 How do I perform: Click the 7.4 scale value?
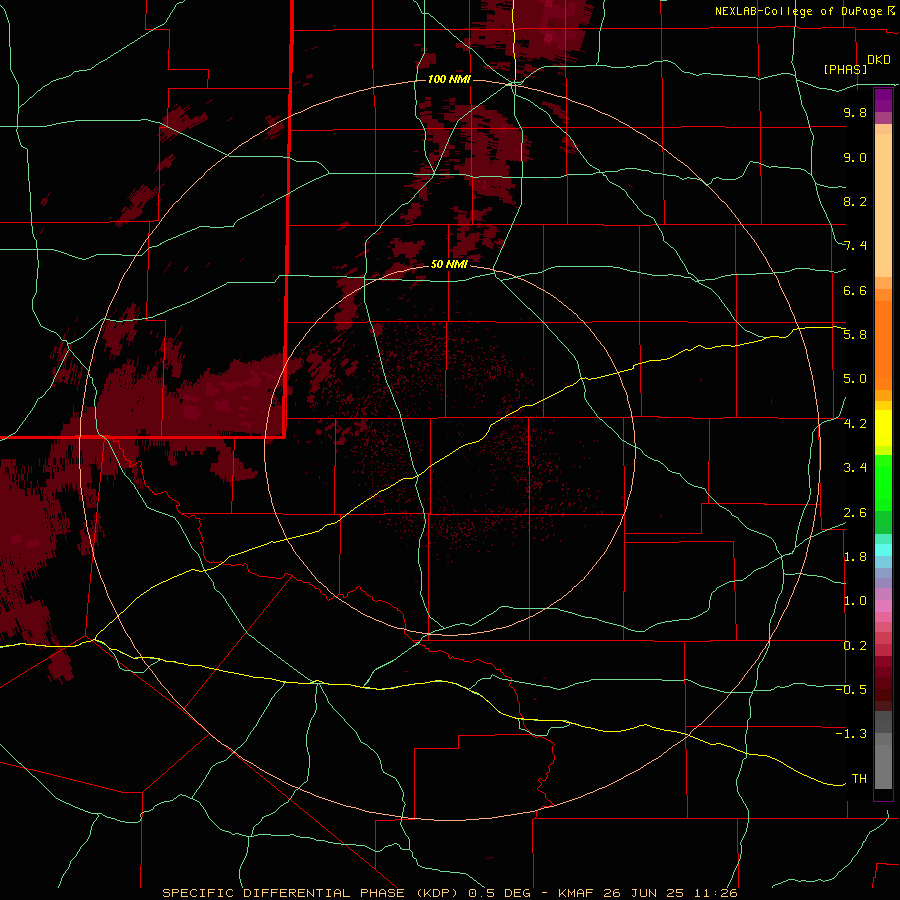click(855, 246)
